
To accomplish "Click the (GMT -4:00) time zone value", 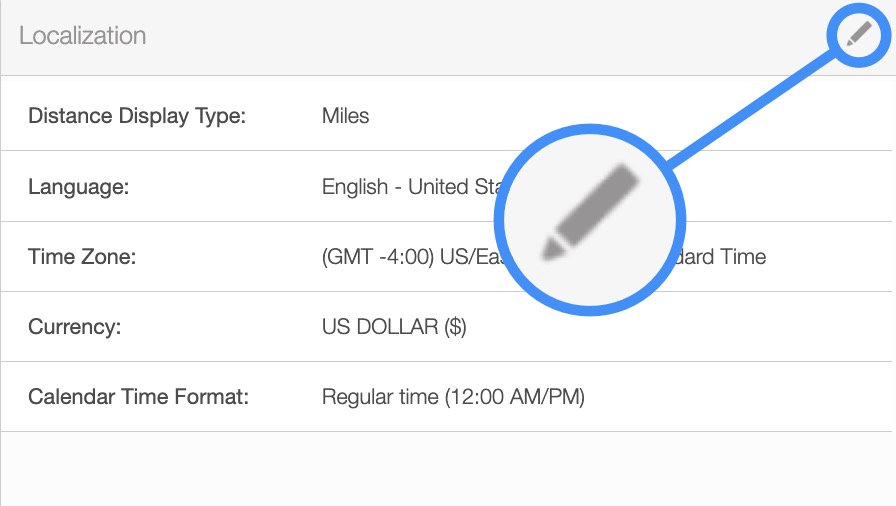I will 400,257.
